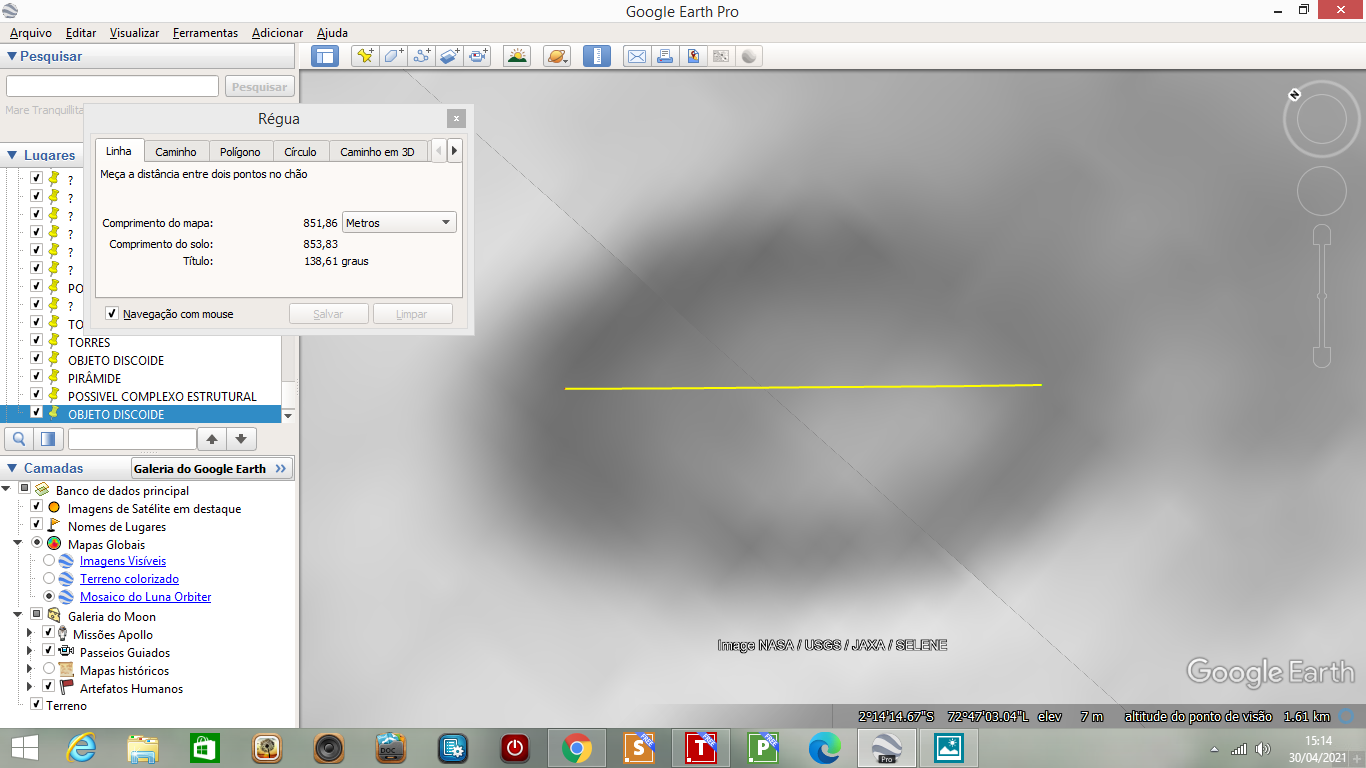This screenshot has height=768, width=1366.
Task: Move the selected place up with the arrow
Action: [x=212, y=438]
